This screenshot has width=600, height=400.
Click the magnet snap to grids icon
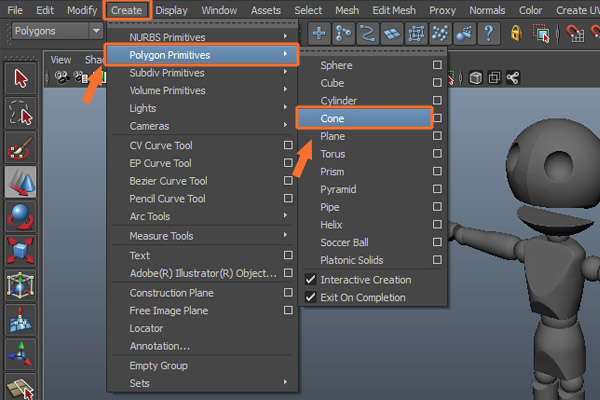click(x=575, y=33)
